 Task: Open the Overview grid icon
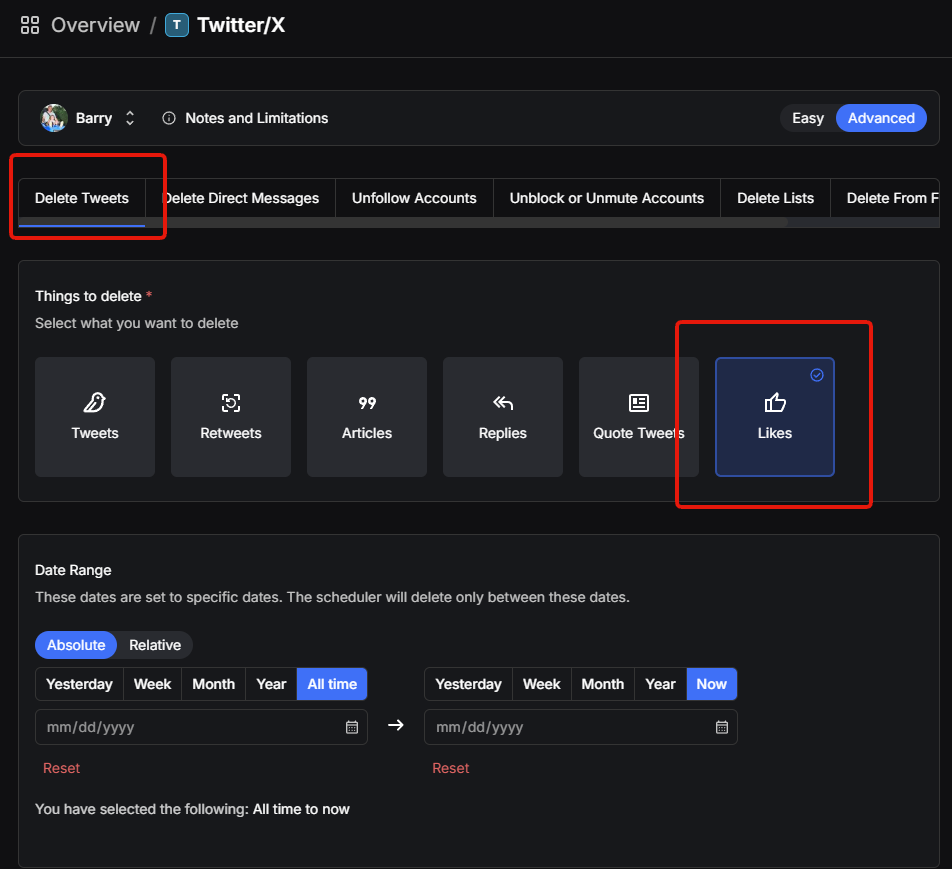(30, 25)
